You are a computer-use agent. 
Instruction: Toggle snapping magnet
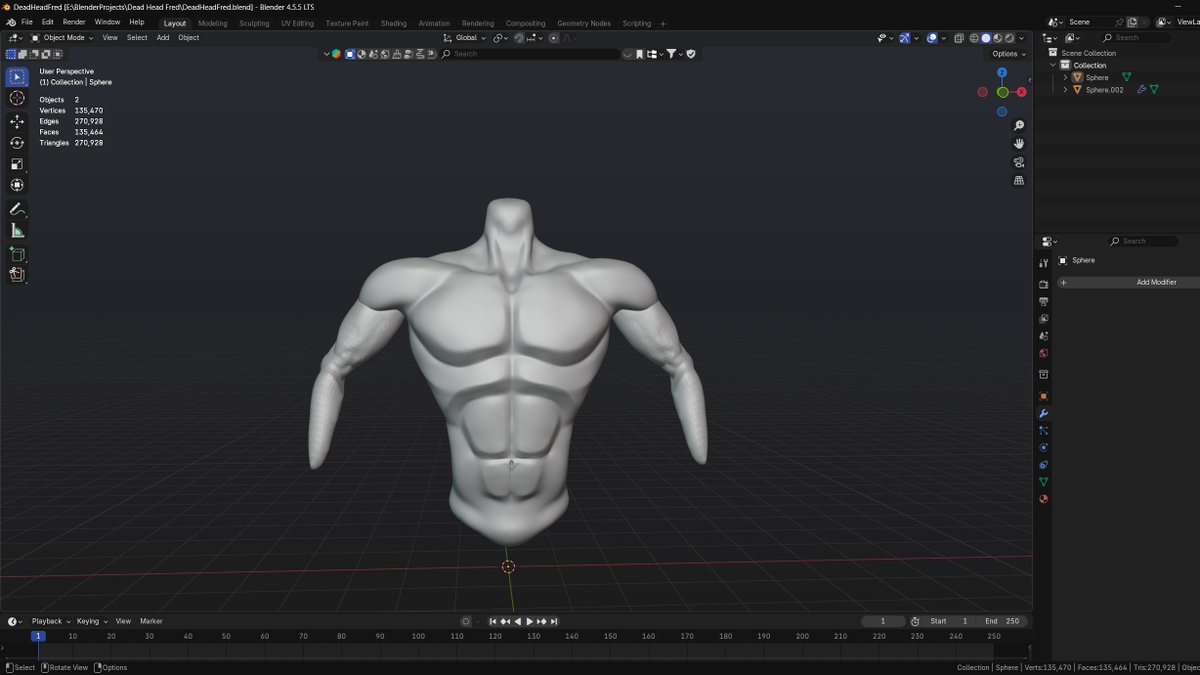pyautogui.click(x=519, y=38)
